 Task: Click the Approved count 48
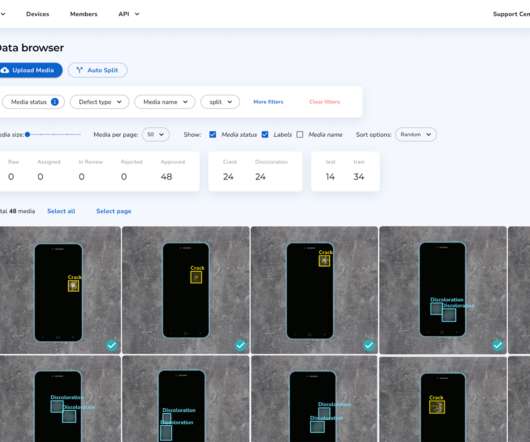(166, 177)
